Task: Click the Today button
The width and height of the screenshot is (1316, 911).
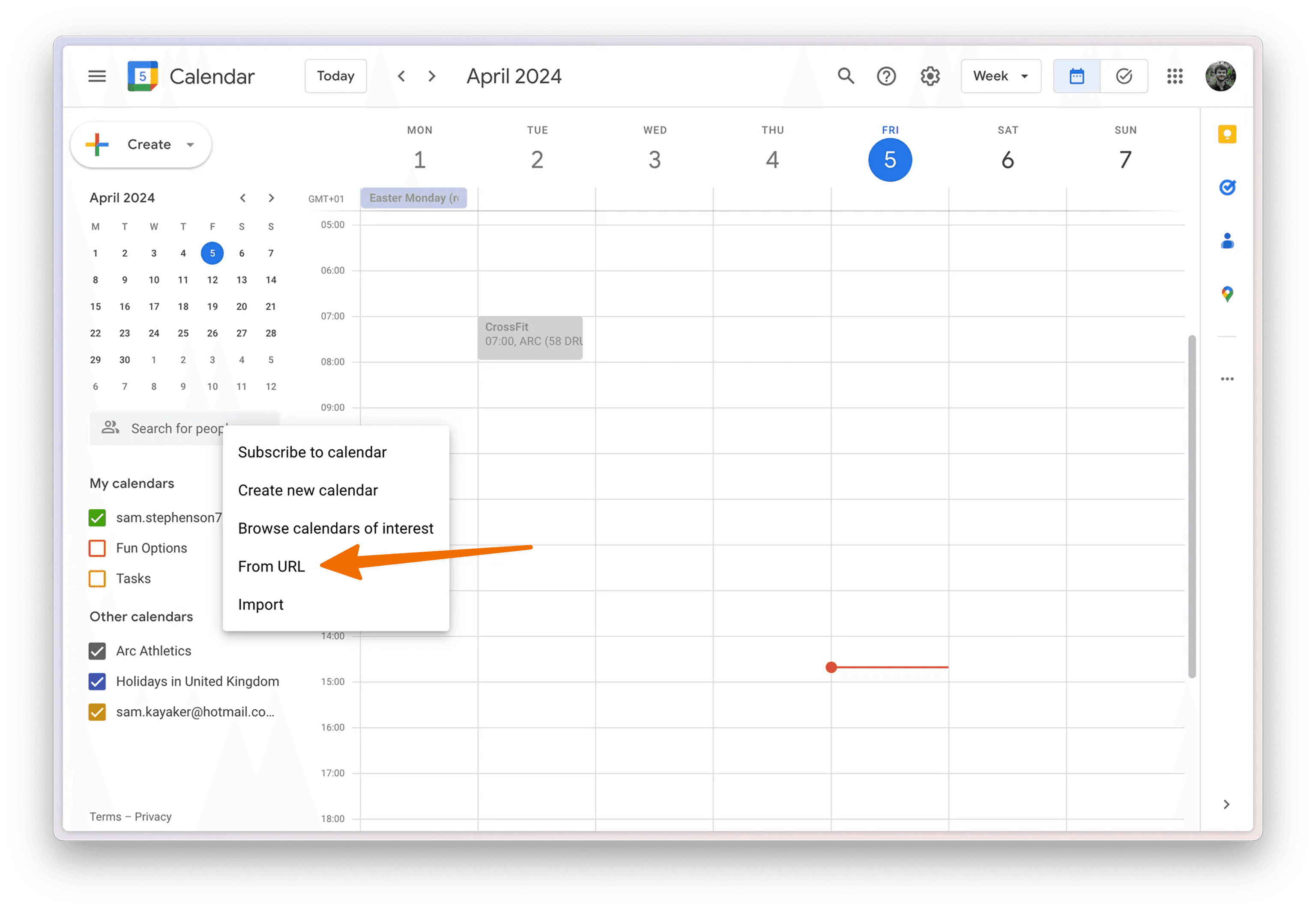Action: tap(335, 76)
